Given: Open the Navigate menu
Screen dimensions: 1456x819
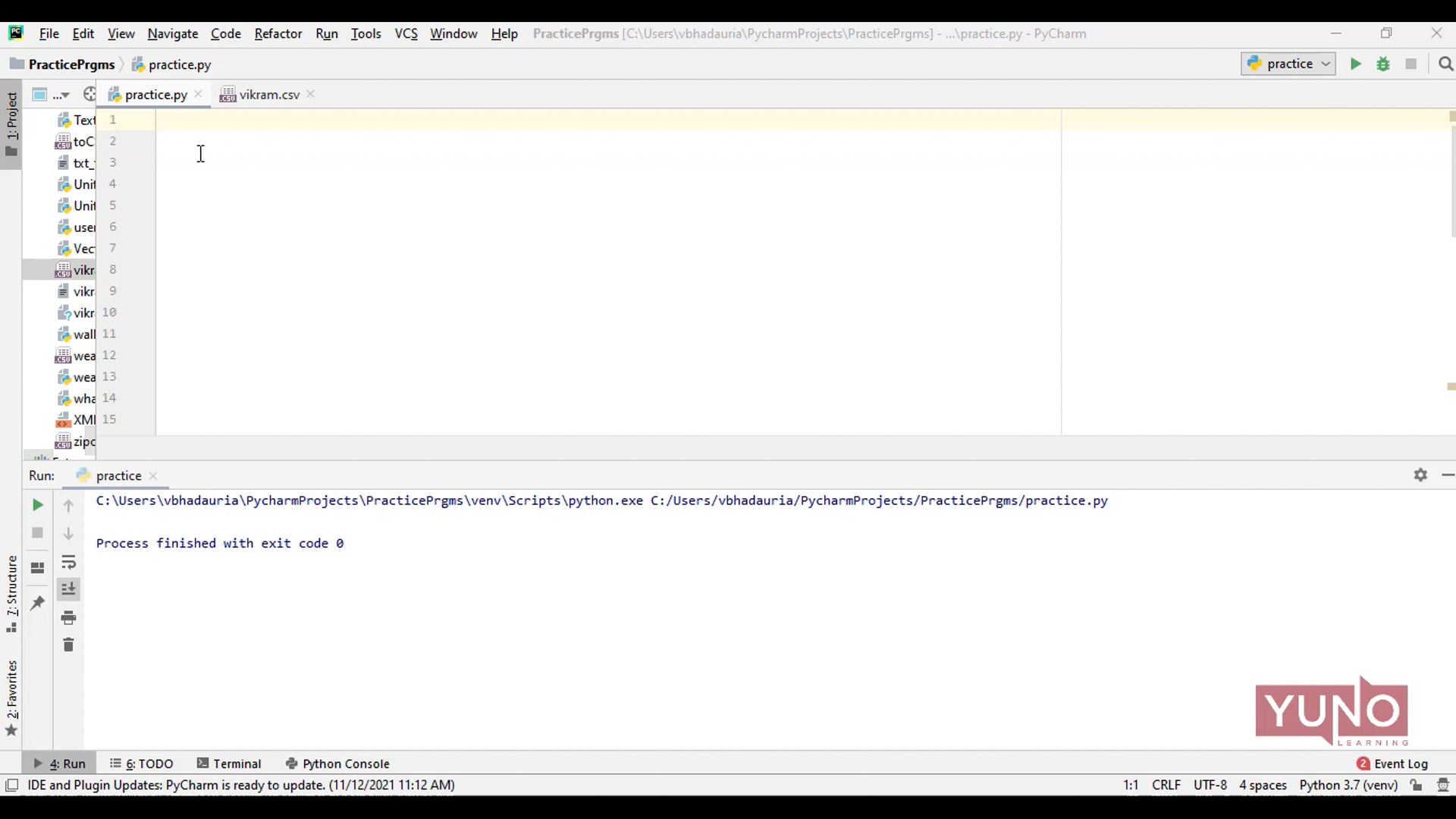Looking at the screenshot, I should [172, 33].
